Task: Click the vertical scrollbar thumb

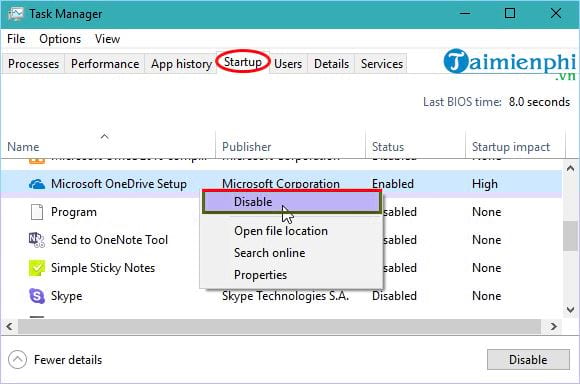Action: (570, 236)
